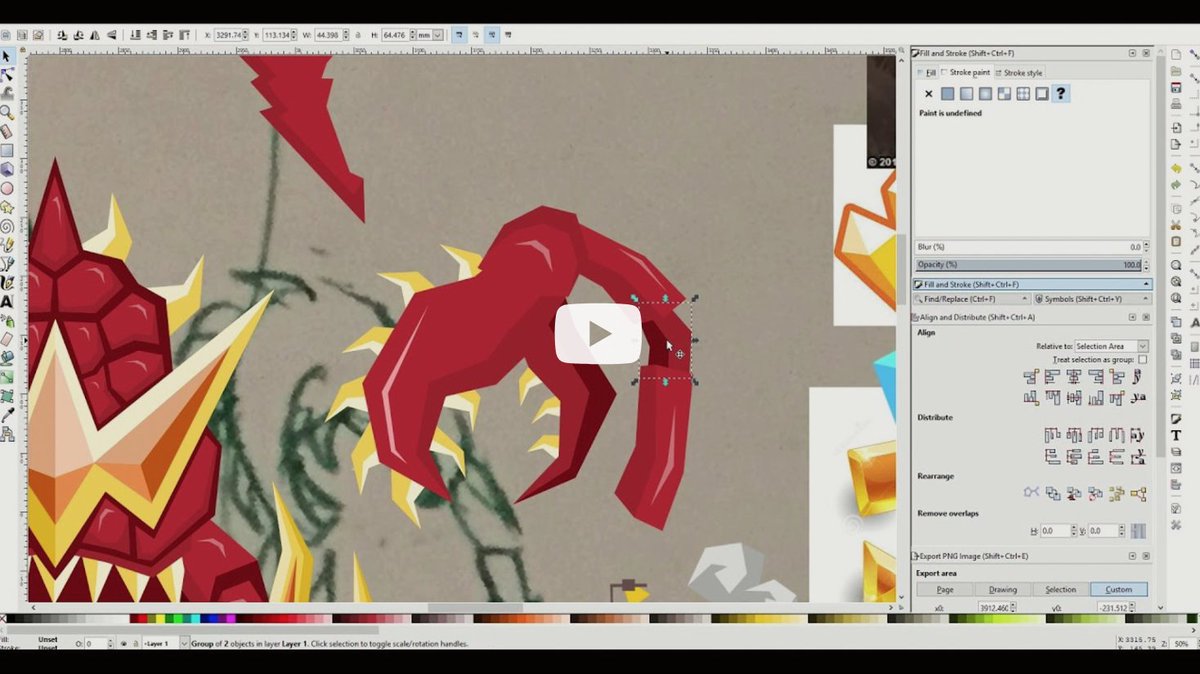Select the Star polygon tool

(7, 207)
